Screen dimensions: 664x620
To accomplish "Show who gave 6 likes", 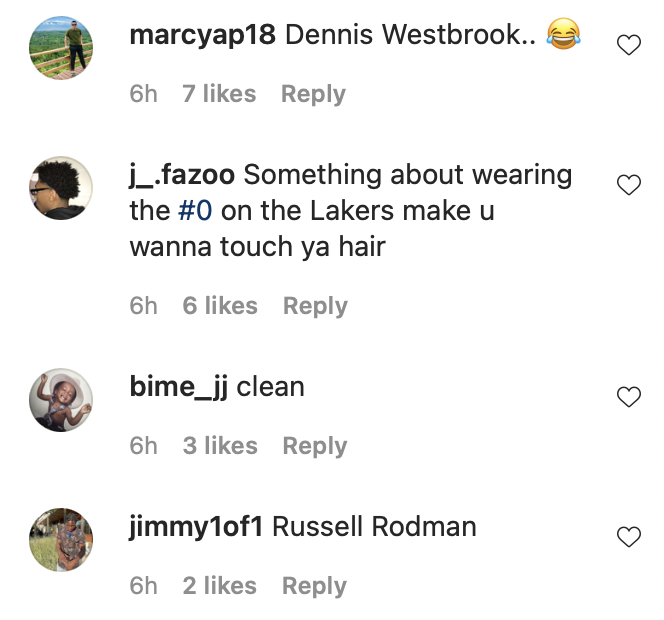I will (220, 306).
